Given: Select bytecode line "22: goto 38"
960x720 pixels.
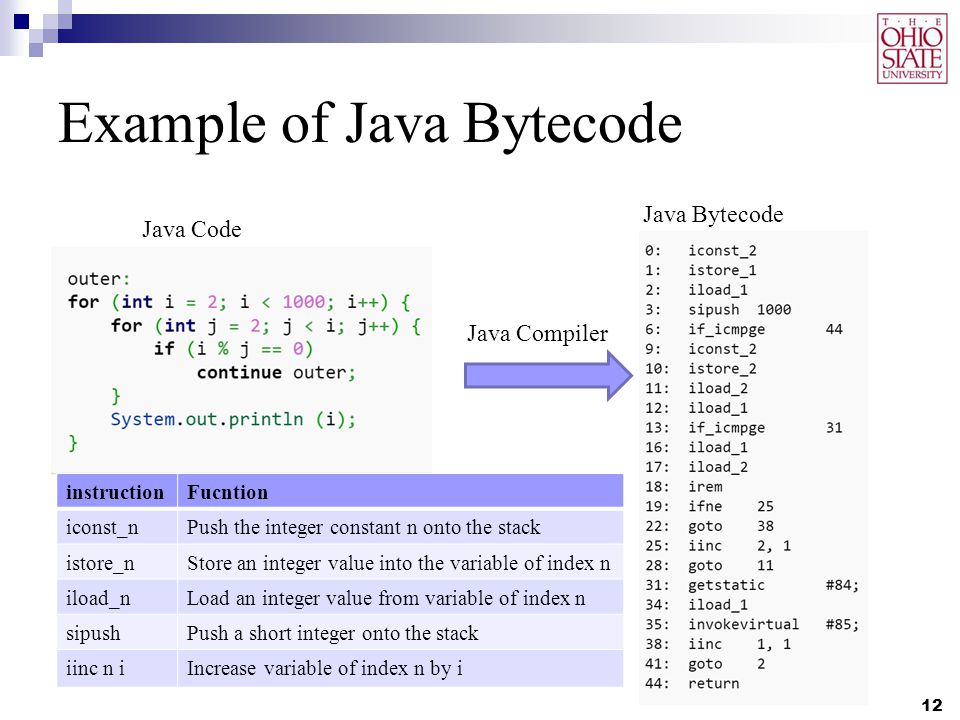Looking at the screenshot, I should point(709,525).
